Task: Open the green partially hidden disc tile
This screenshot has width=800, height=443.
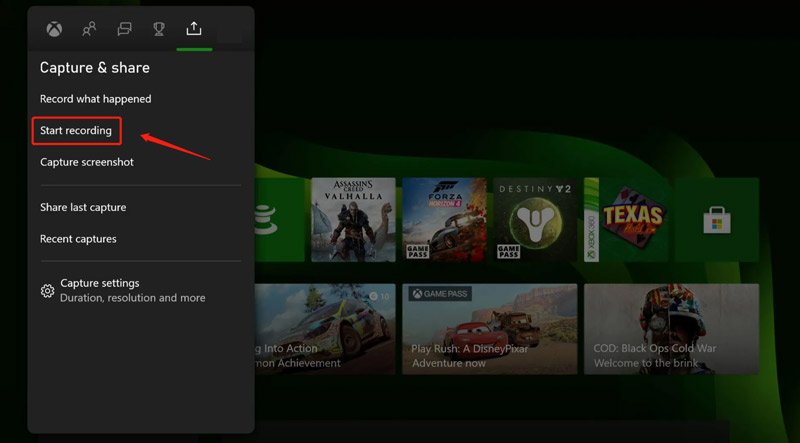Action: (280, 219)
